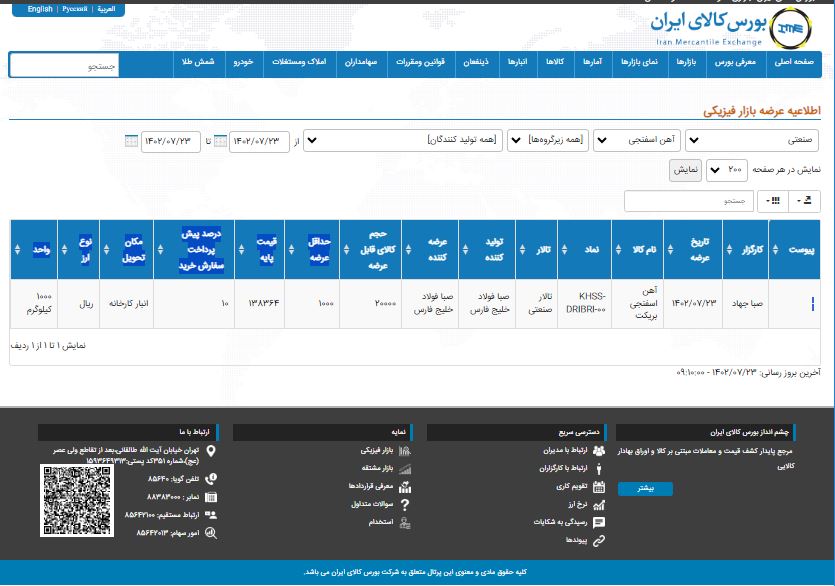This screenshot has width=835, height=586.
Task: Click the ارتباط با مدیران people icon
Action: click(x=599, y=451)
